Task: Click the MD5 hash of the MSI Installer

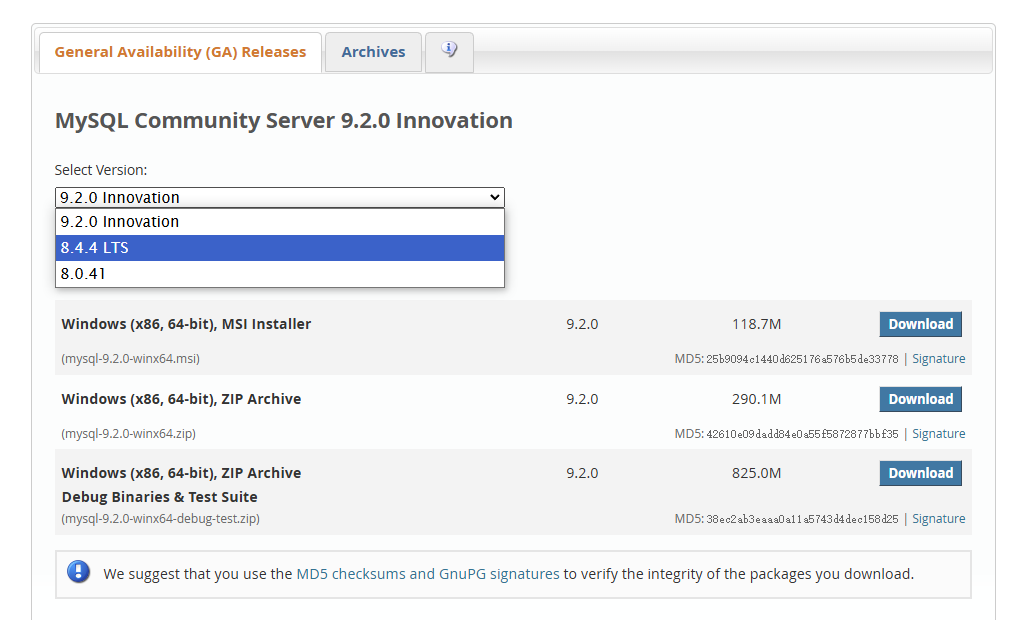Action: tap(802, 359)
